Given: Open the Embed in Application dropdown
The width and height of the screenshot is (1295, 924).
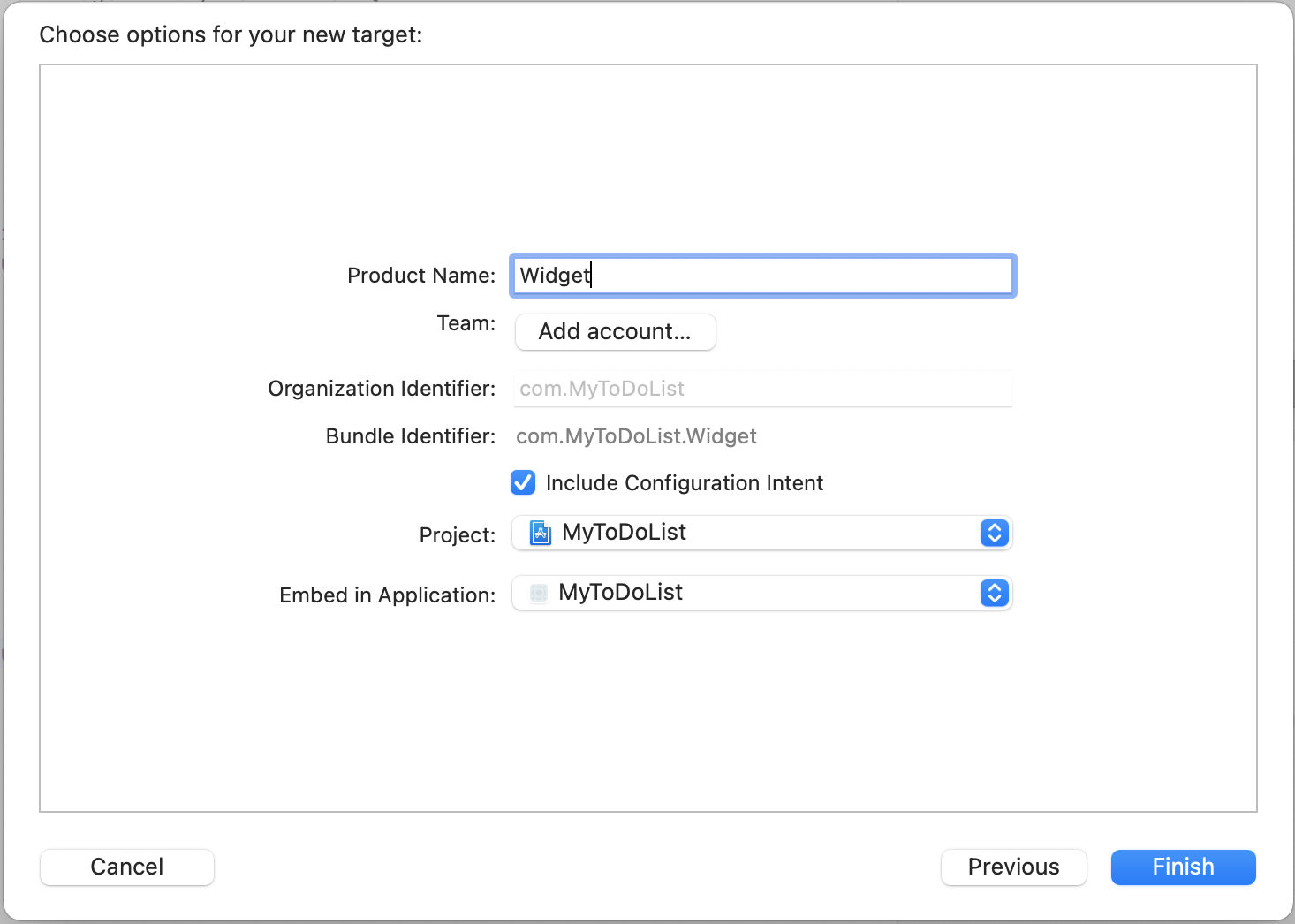Looking at the screenshot, I should (x=760, y=593).
